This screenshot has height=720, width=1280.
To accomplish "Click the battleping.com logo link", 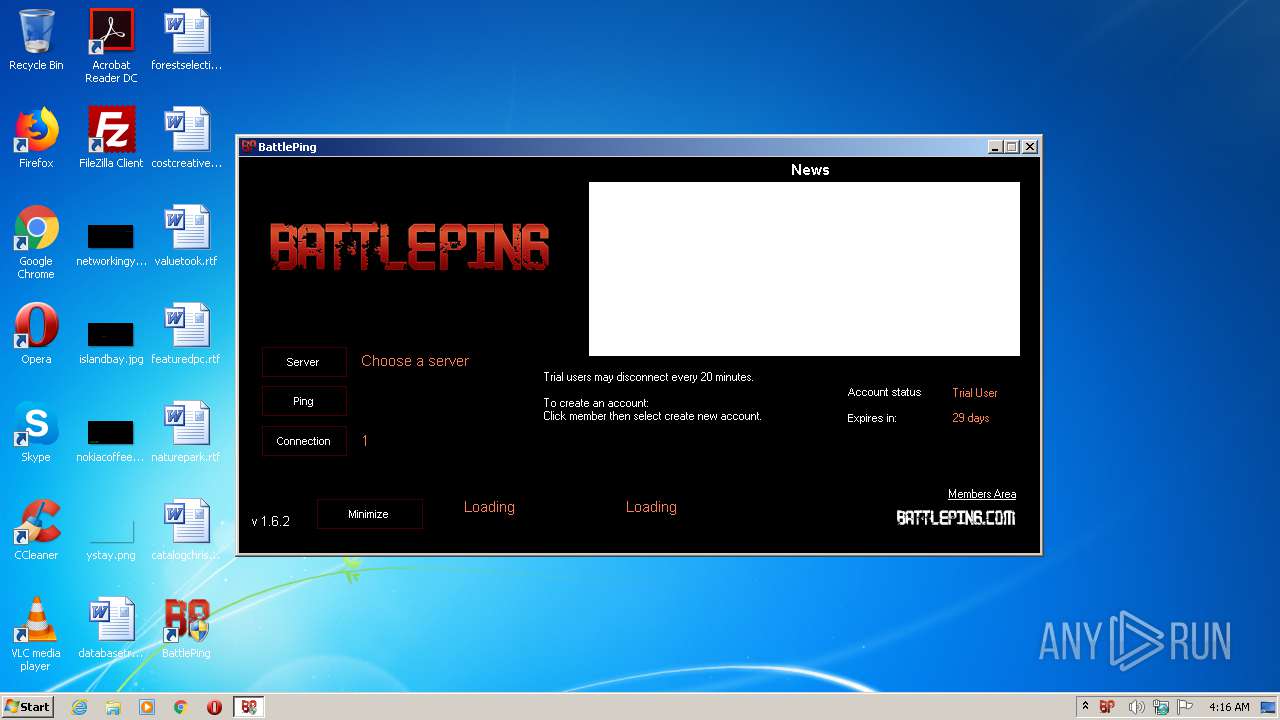I will point(956,517).
